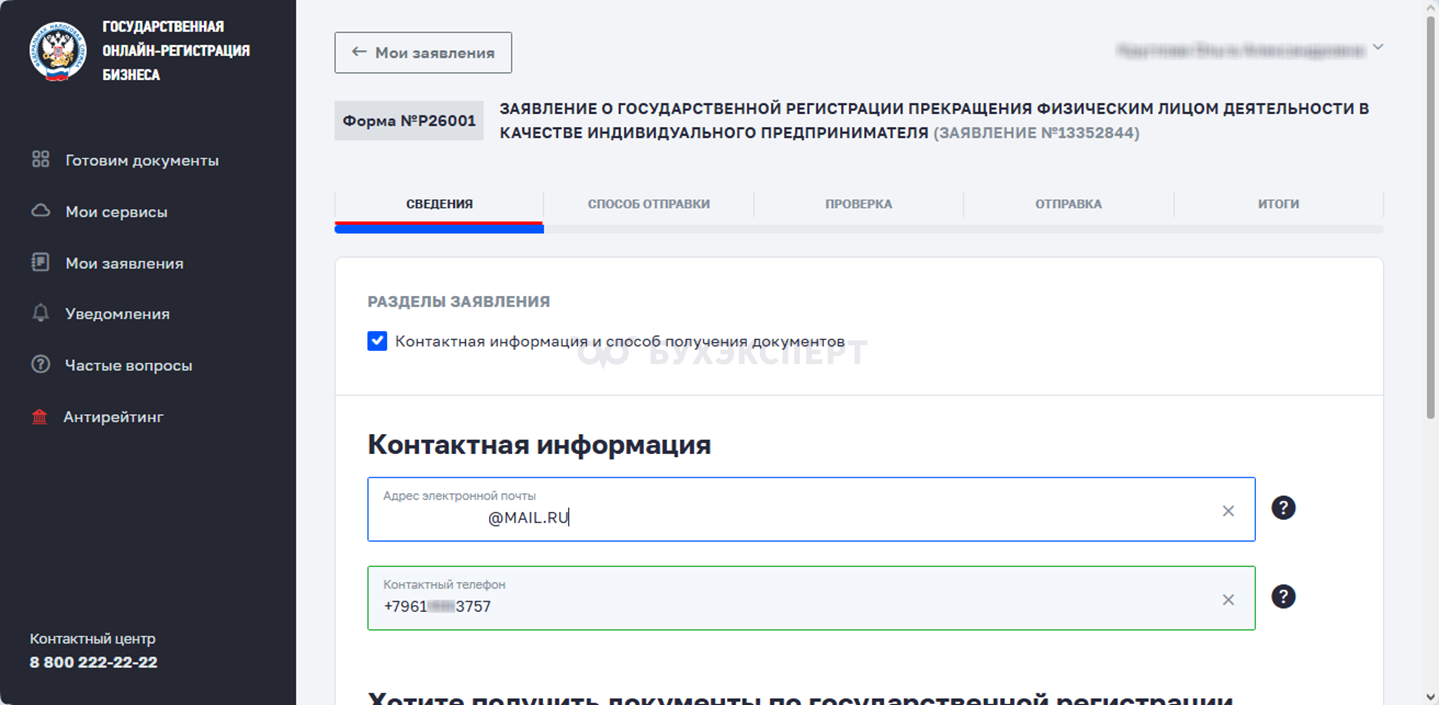Click the back arrow in Мои заявления button
The image size is (1439, 705).
click(359, 52)
